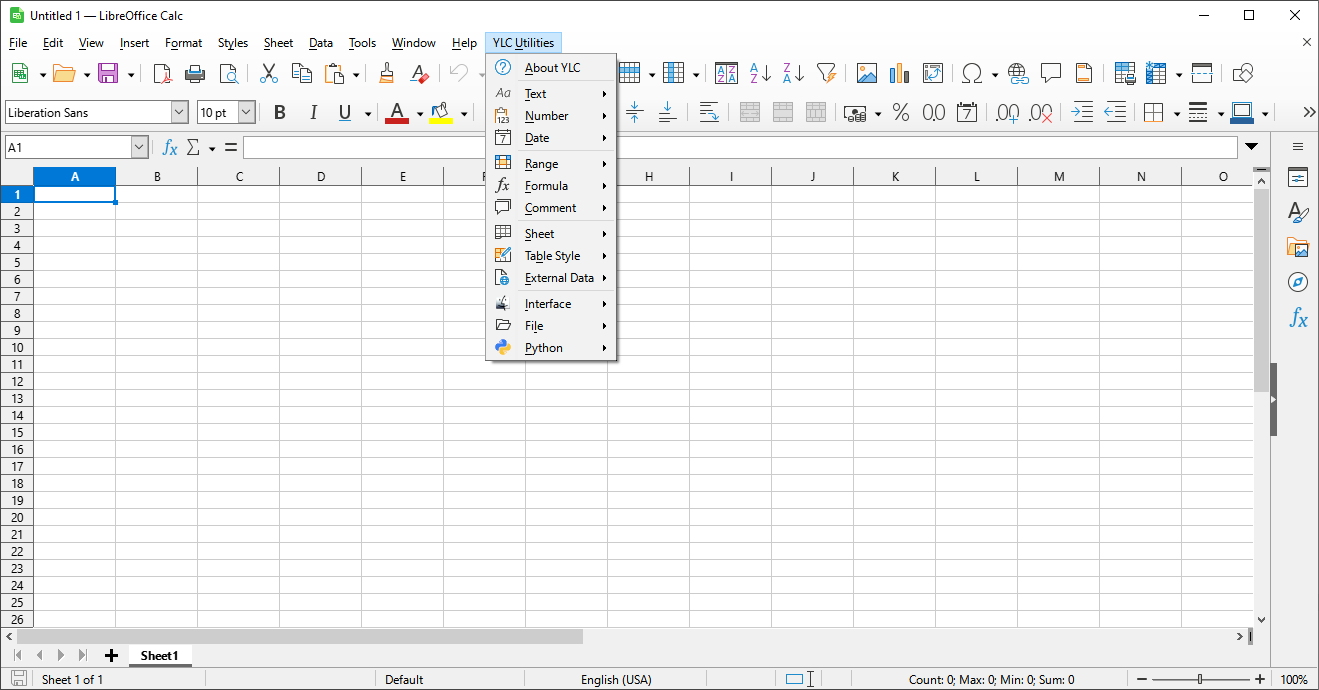Select About YLC menu entry

pos(552,68)
